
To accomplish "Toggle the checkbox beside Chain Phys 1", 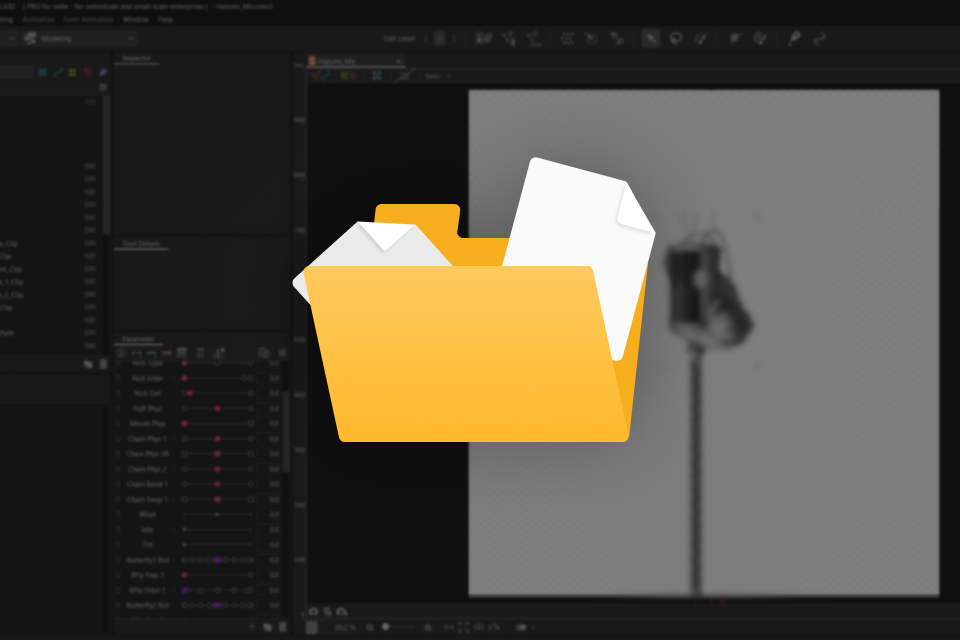I will tap(118, 439).
